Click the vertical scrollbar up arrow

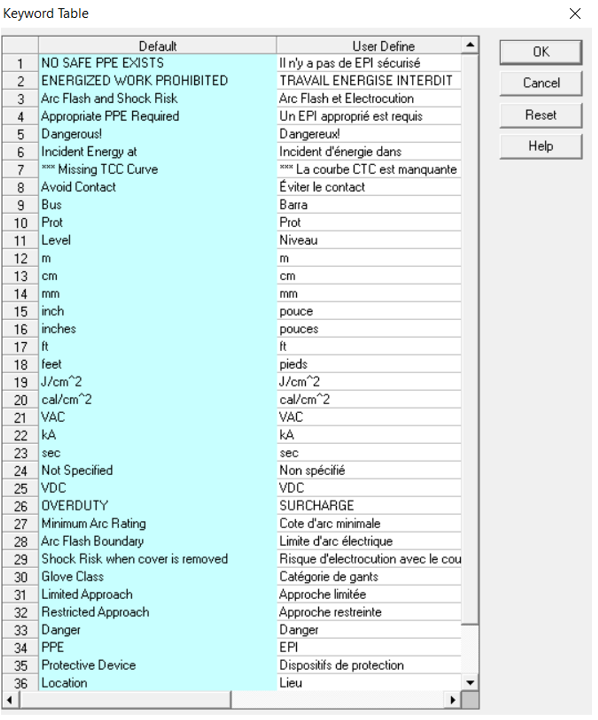pos(470,45)
